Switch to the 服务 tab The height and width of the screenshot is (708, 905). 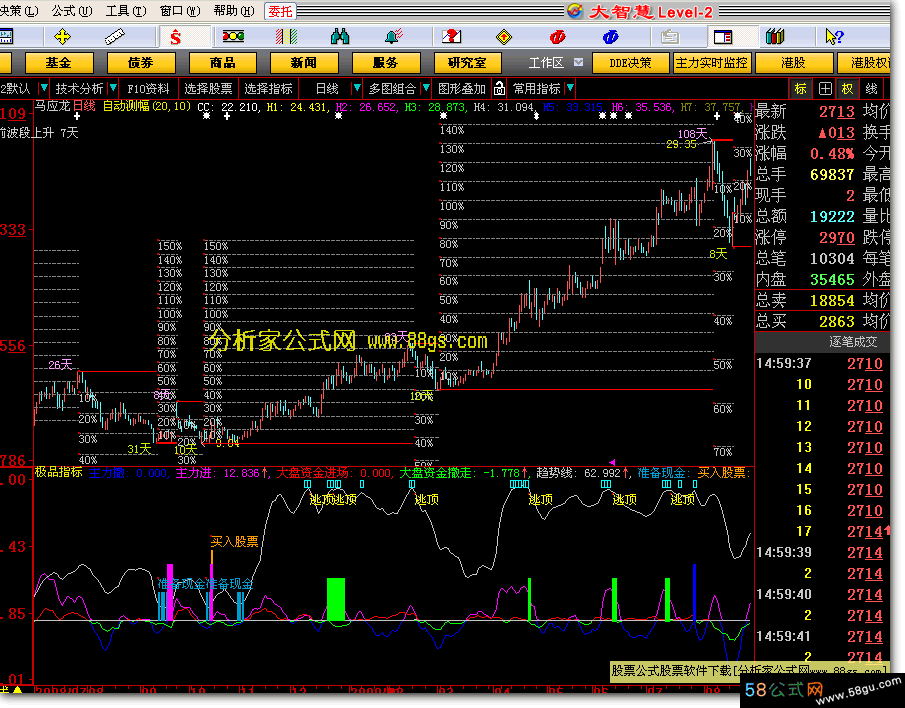point(386,62)
